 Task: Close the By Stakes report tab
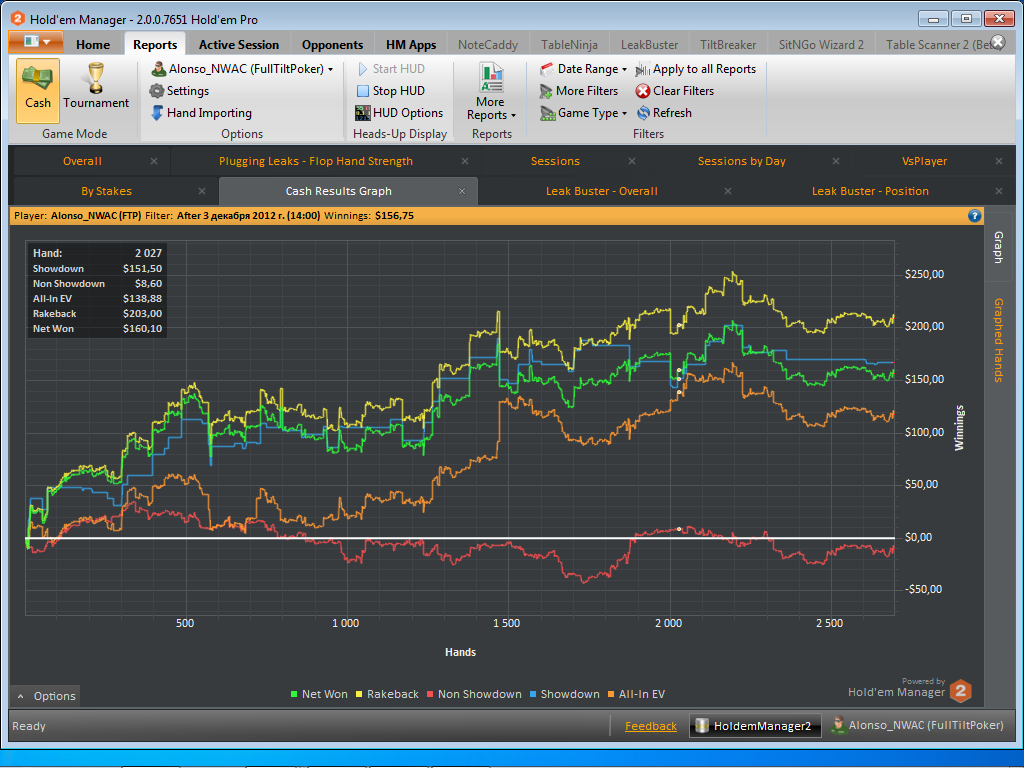click(x=202, y=191)
